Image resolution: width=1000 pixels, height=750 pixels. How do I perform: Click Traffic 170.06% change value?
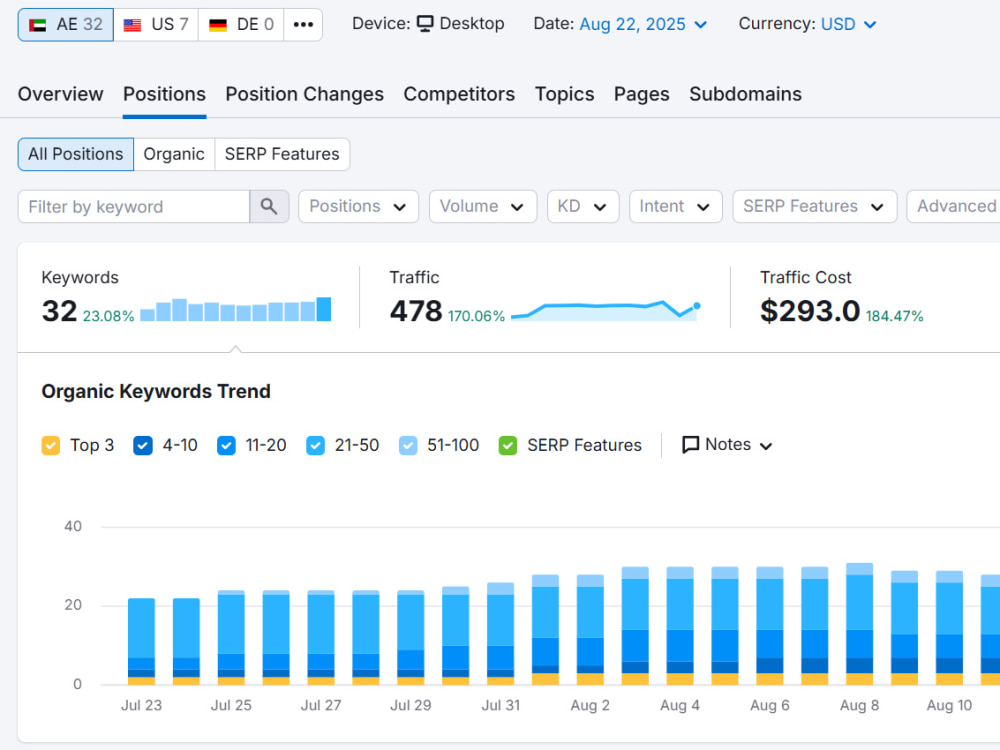point(476,316)
